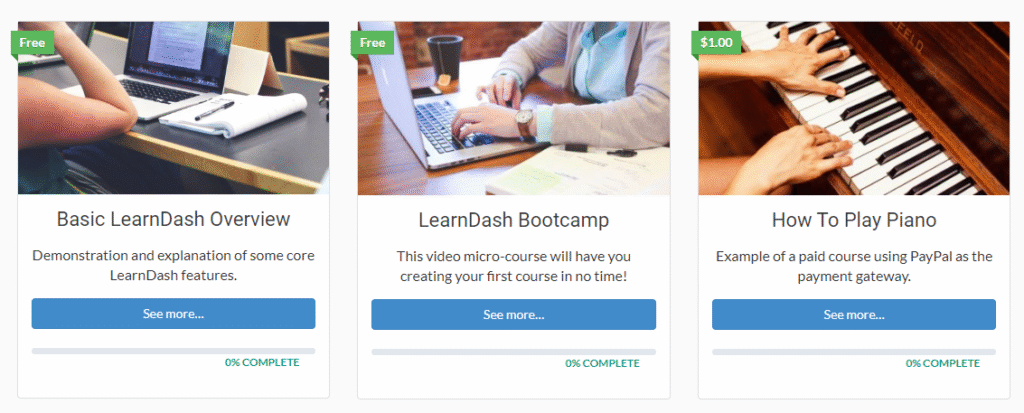Viewport: 1024px width, 413px height.
Task: Click the description about core LearnDash features
Action: (x=174, y=265)
